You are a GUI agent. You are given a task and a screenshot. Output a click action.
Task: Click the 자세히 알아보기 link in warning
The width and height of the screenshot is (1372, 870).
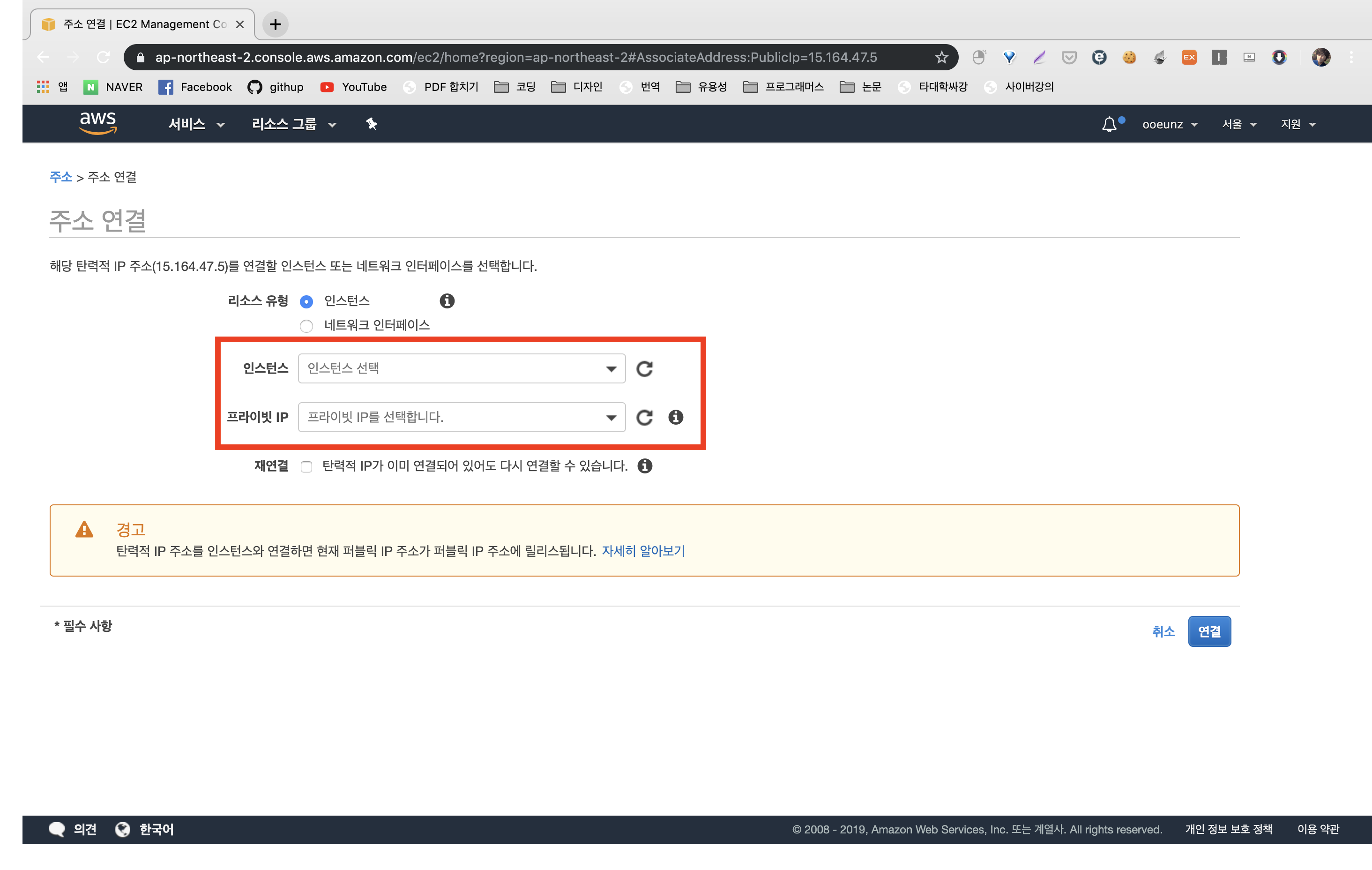[x=643, y=551]
